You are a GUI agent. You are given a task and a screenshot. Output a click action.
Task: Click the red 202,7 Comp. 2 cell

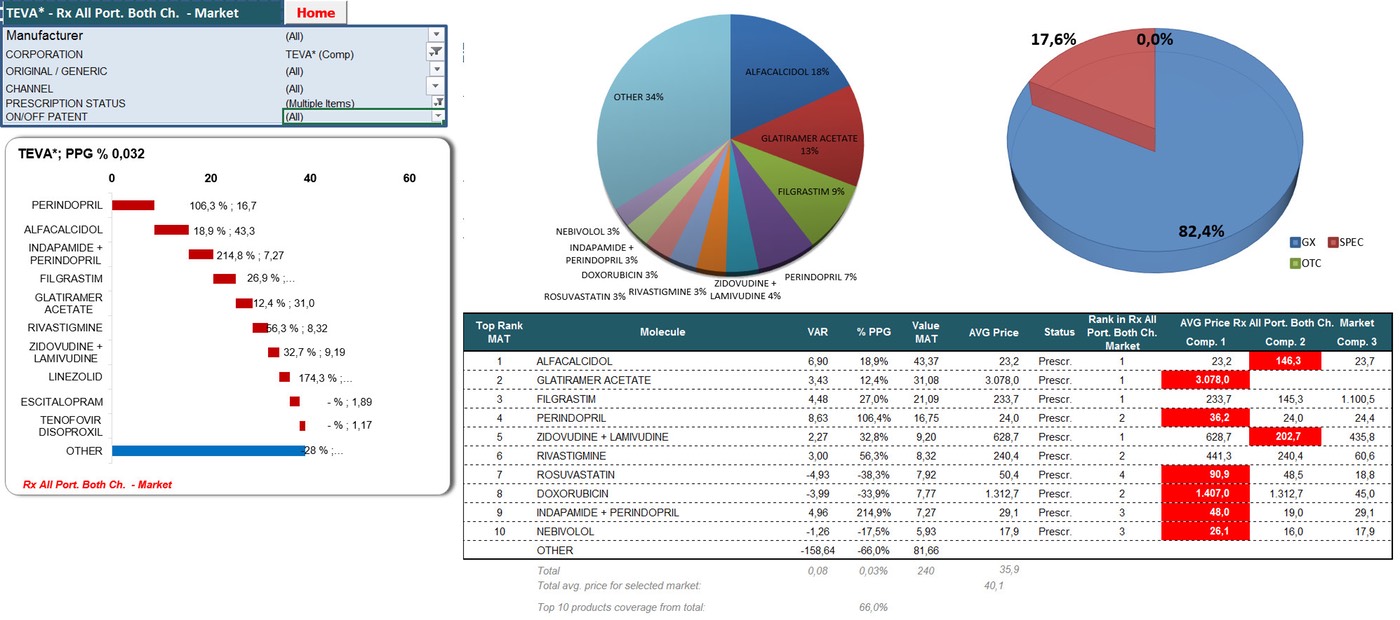pos(1283,437)
